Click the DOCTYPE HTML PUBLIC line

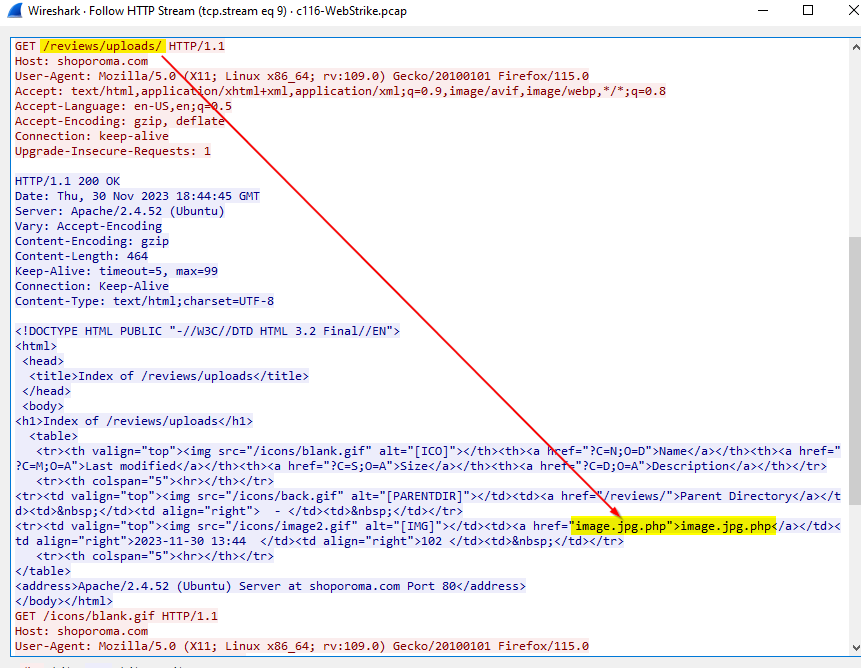tap(207, 331)
